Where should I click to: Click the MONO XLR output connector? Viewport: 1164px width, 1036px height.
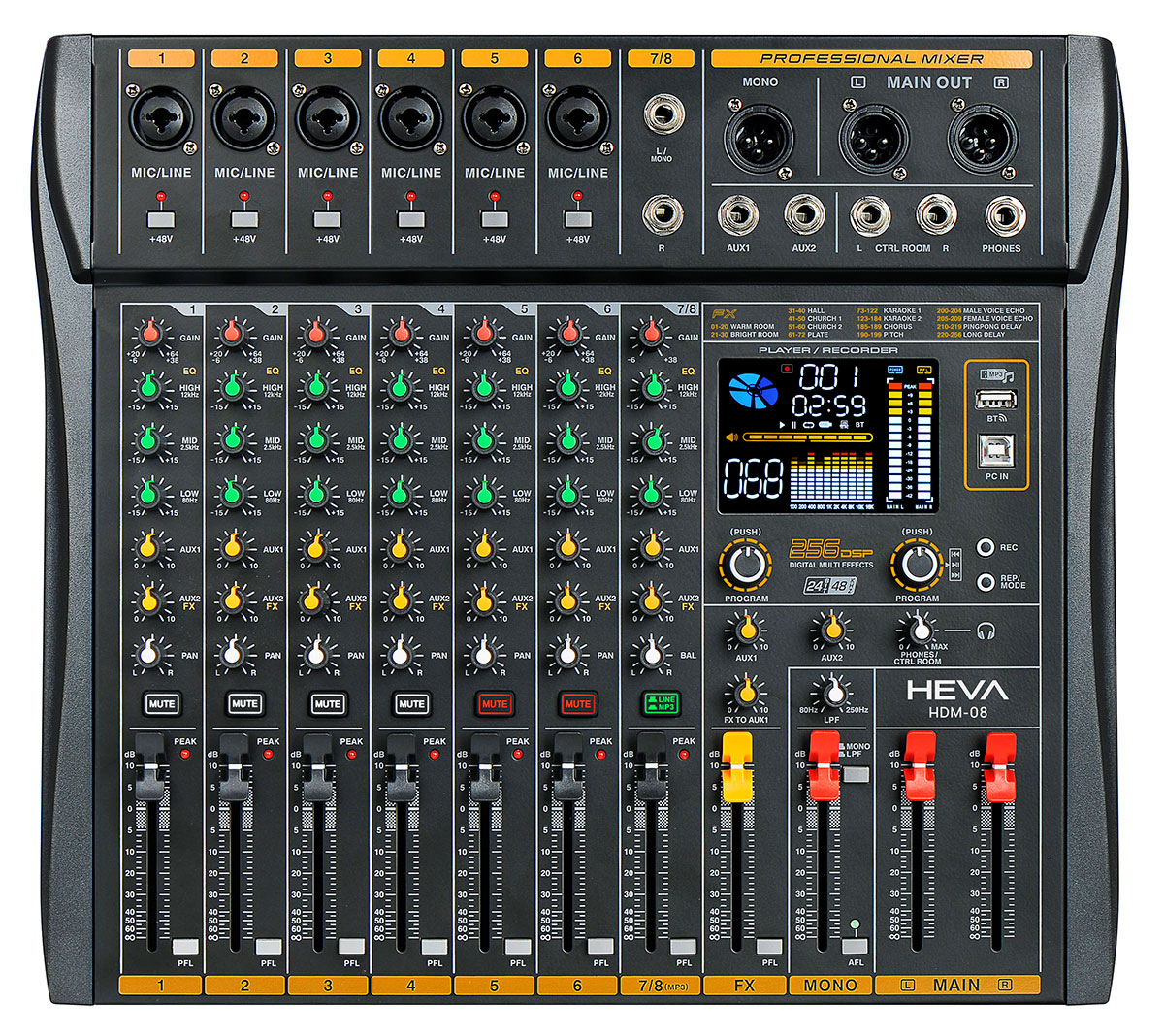pyautogui.click(x=760, y=137)
